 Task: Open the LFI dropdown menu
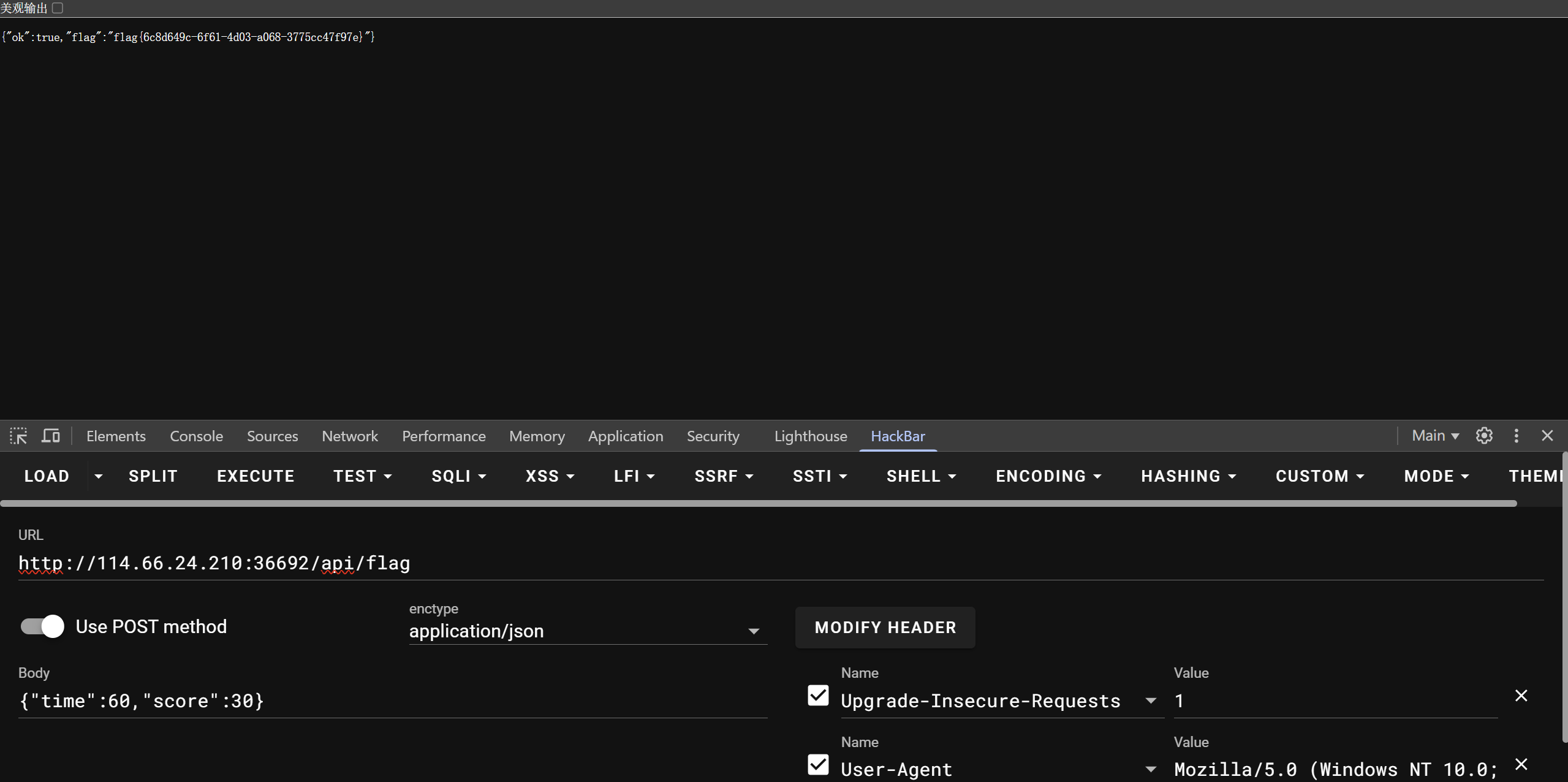(x=634, y=476)
